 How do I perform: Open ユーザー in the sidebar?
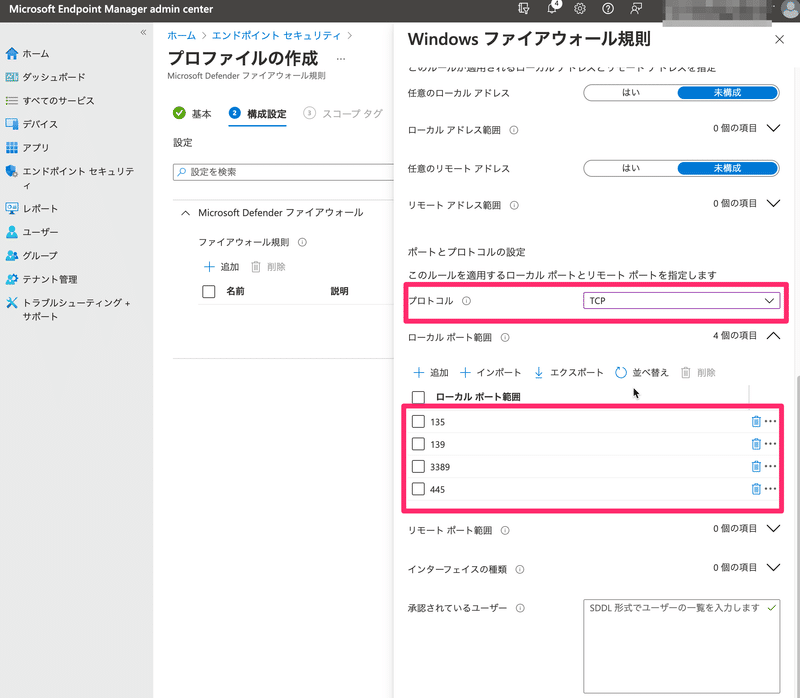coord(32,232)
